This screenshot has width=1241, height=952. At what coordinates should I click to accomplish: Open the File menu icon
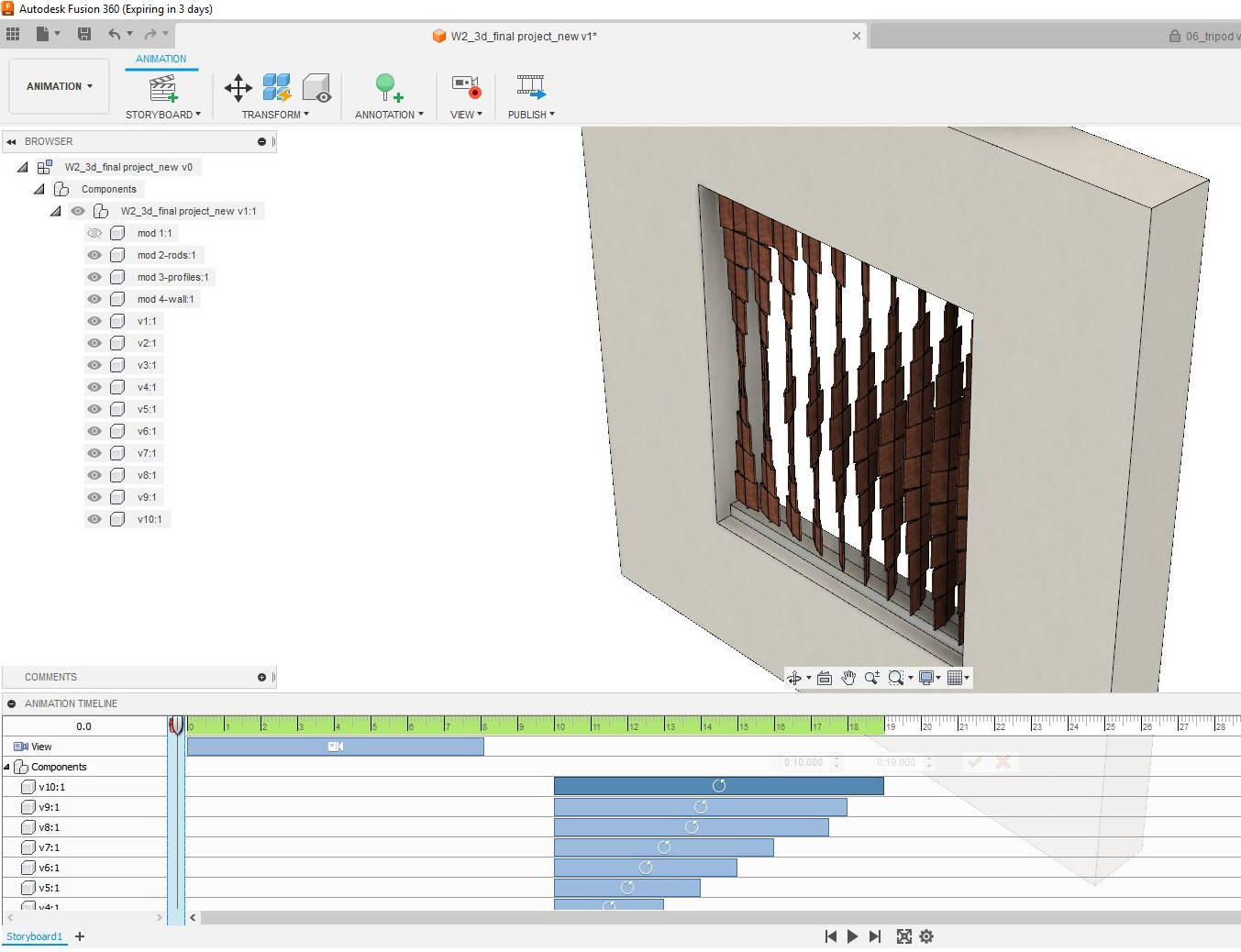(43, 34)
